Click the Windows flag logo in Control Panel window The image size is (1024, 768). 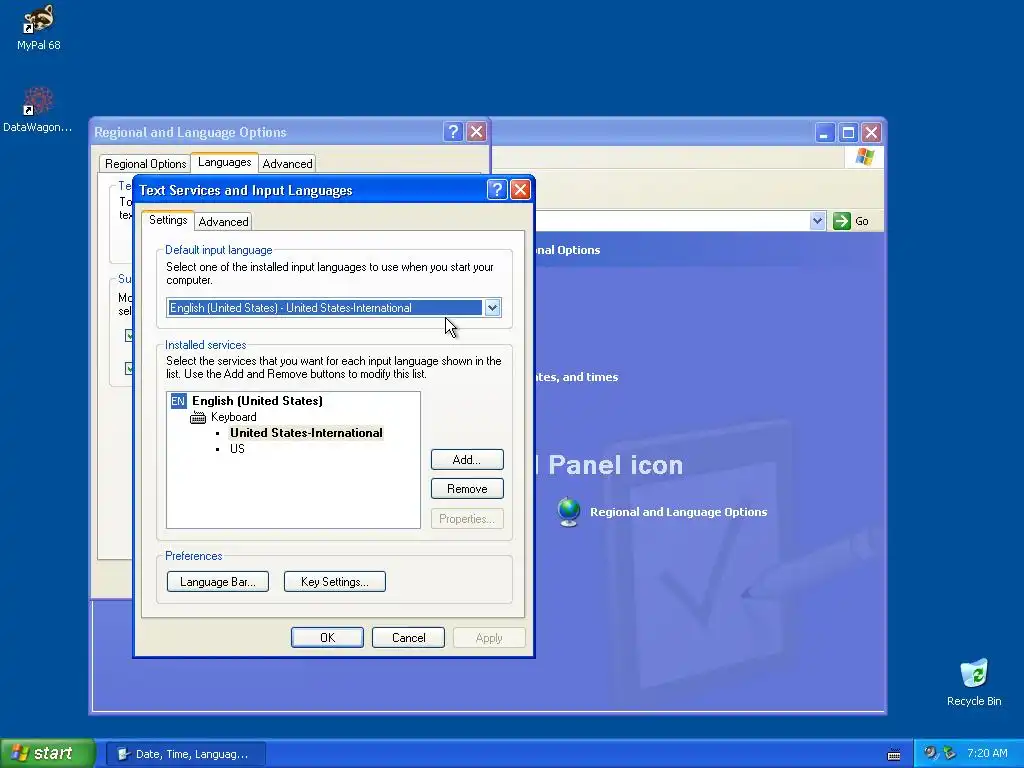click(865, 157)
